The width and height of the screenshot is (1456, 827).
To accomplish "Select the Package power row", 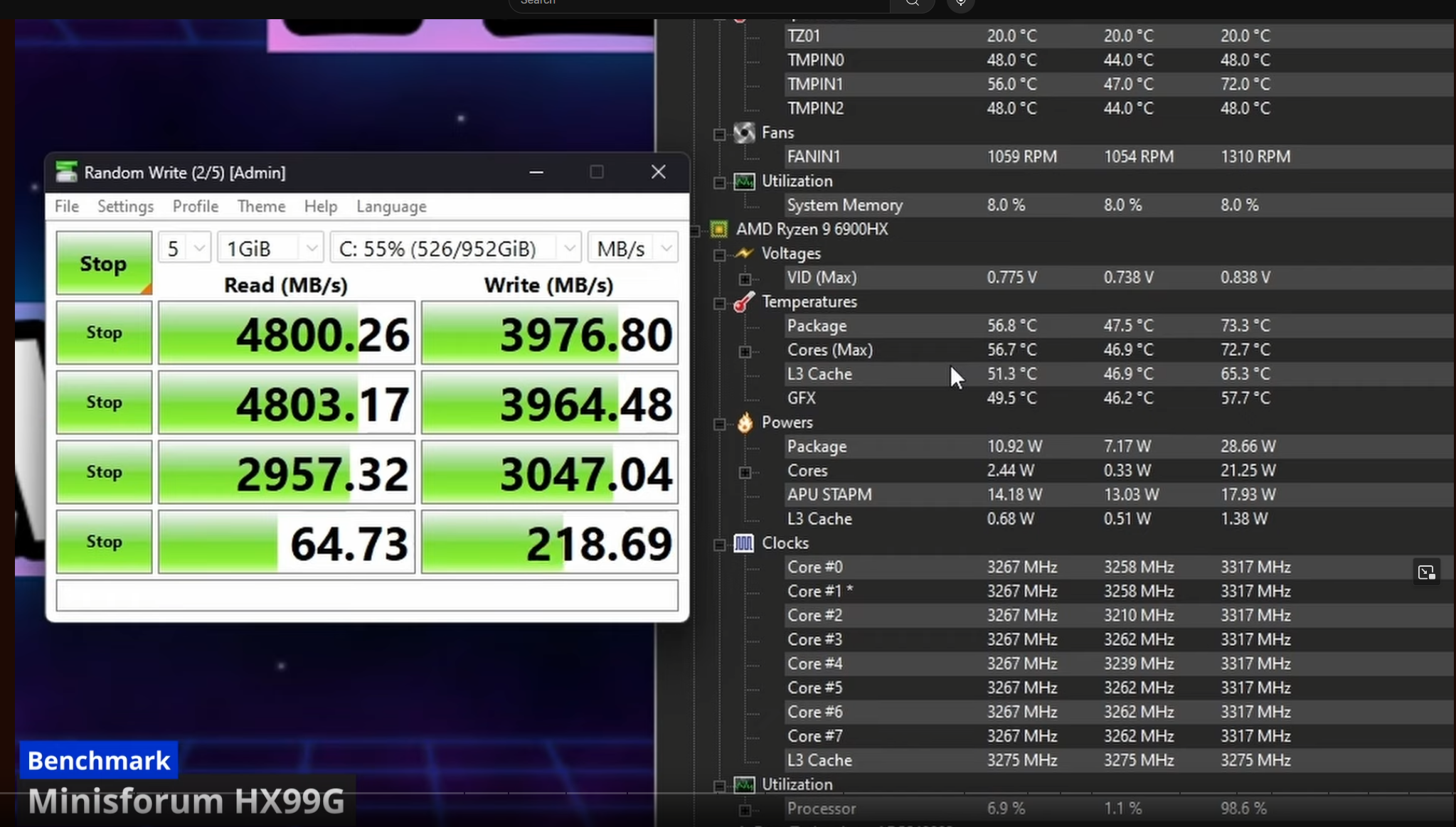I will [1119, 447].
